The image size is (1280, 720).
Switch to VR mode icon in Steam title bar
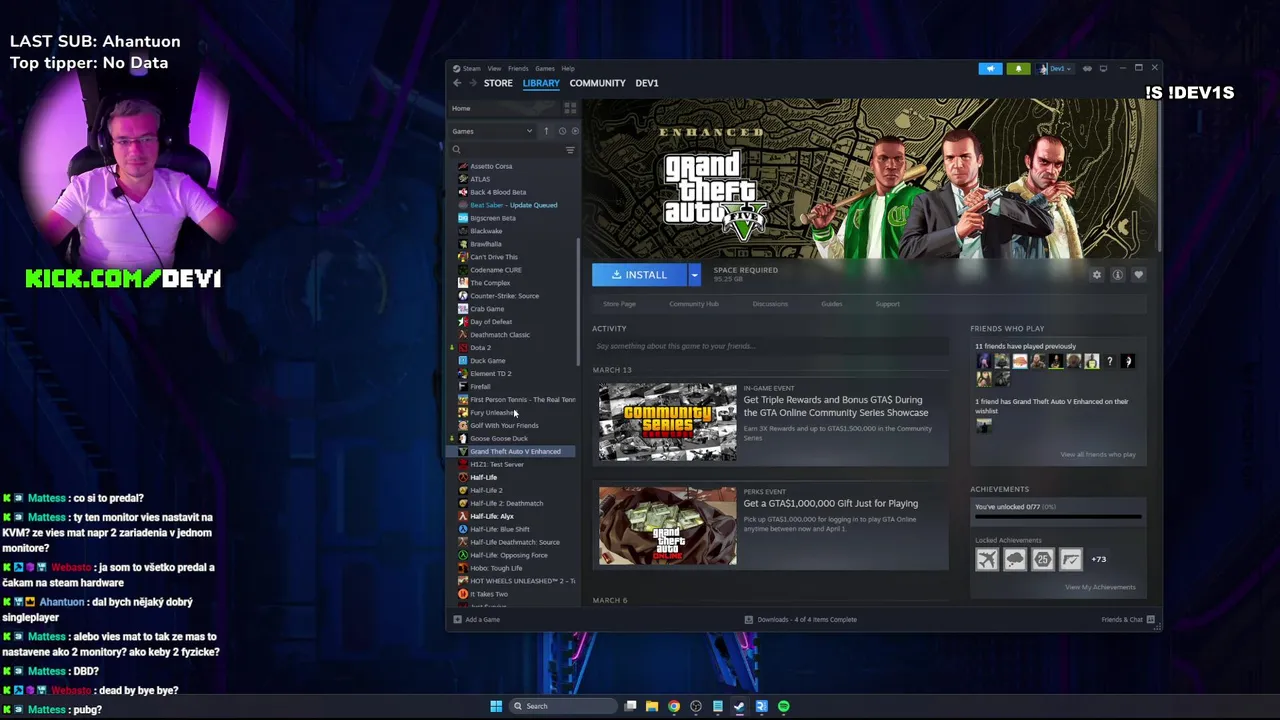click(1087, 69)
